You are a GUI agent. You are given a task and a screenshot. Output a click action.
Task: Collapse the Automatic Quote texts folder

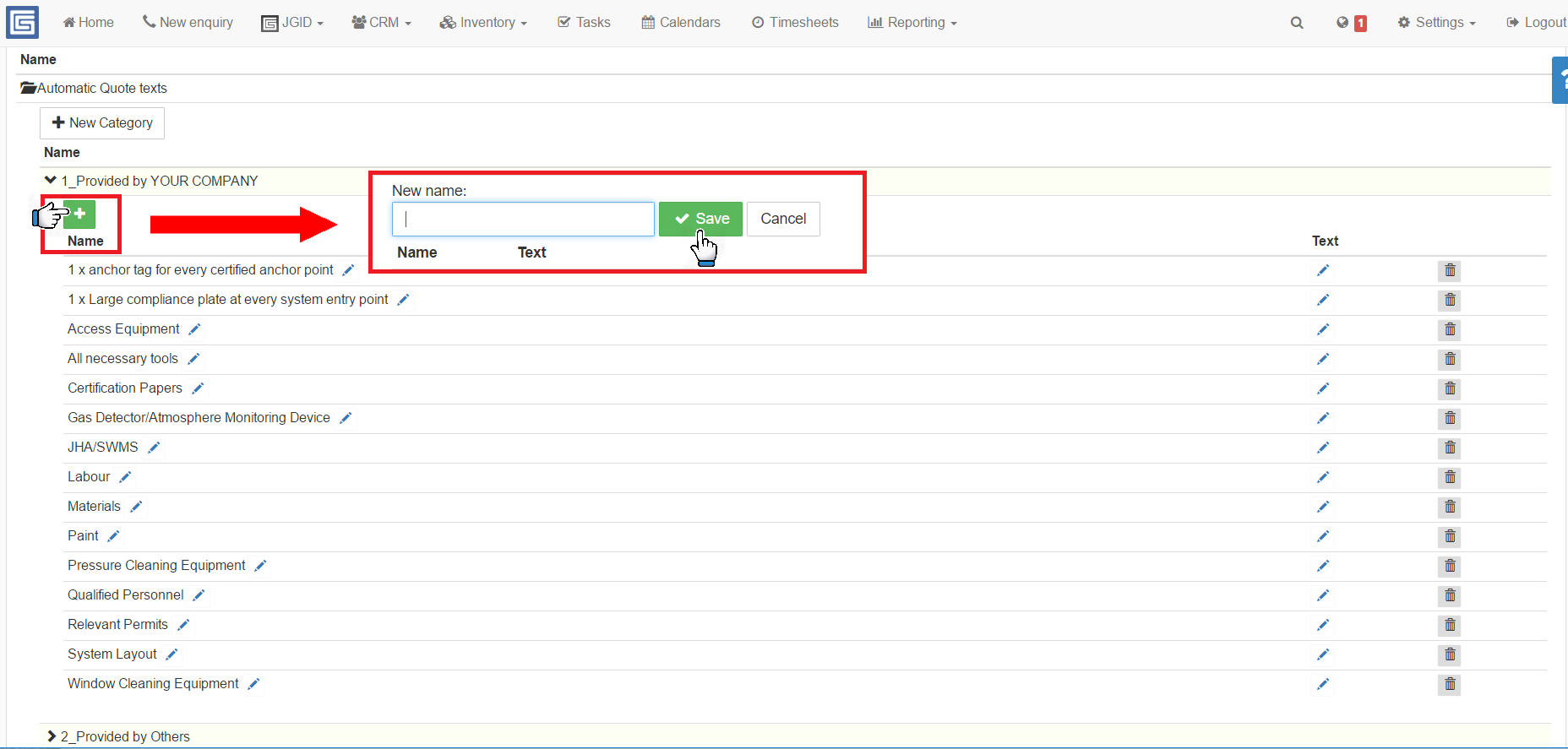click(x=28, y=88)
